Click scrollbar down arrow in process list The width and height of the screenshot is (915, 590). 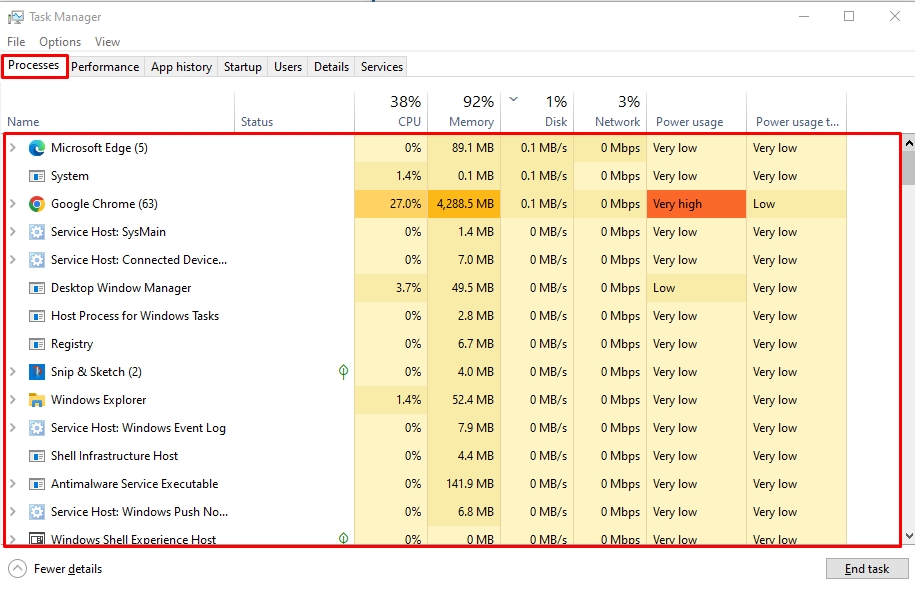tap(909, 536)
